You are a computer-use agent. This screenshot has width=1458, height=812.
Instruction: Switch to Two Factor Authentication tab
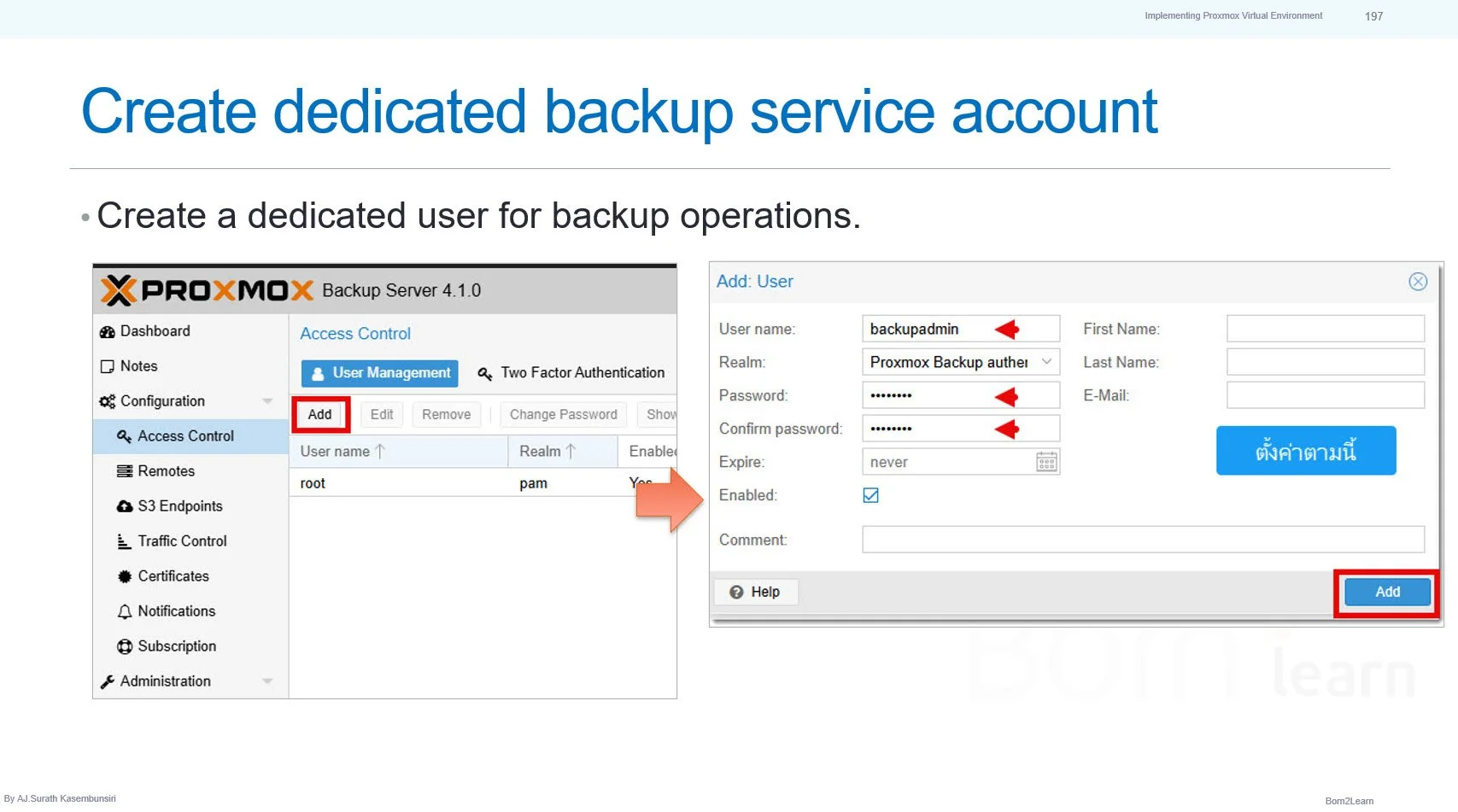(x=571, y=373)
